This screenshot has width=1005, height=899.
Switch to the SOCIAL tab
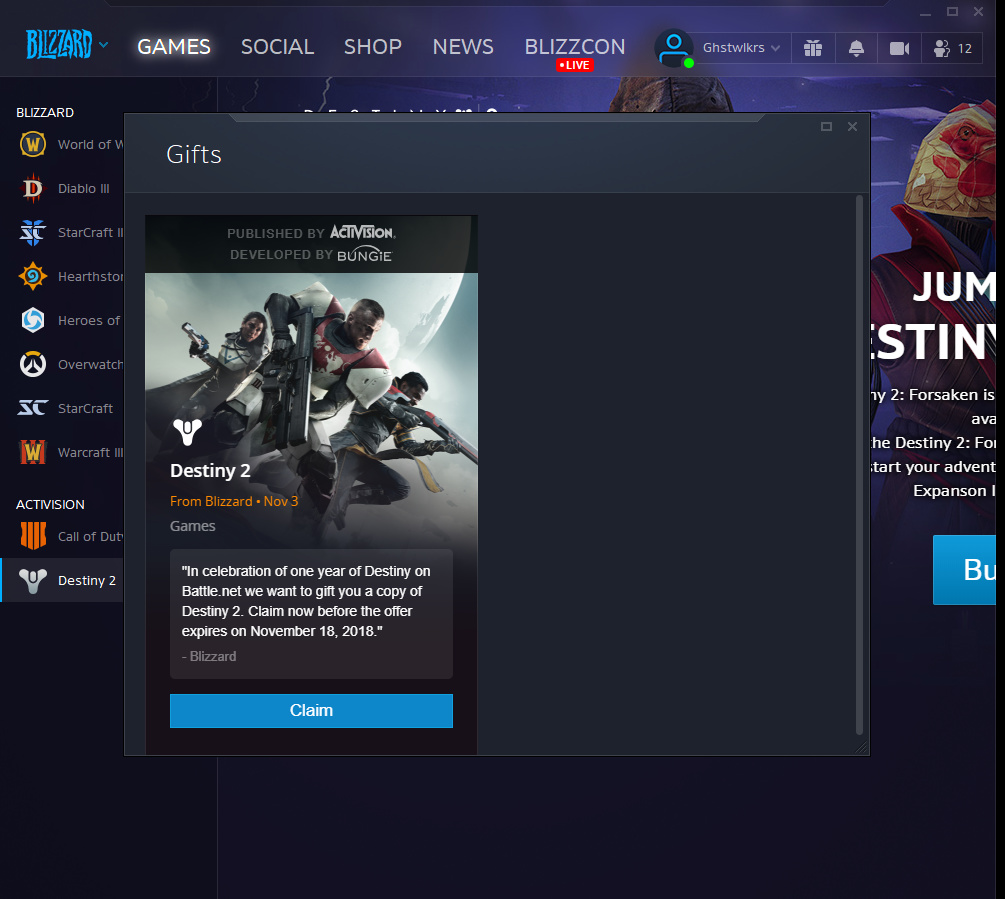[277, 47]
